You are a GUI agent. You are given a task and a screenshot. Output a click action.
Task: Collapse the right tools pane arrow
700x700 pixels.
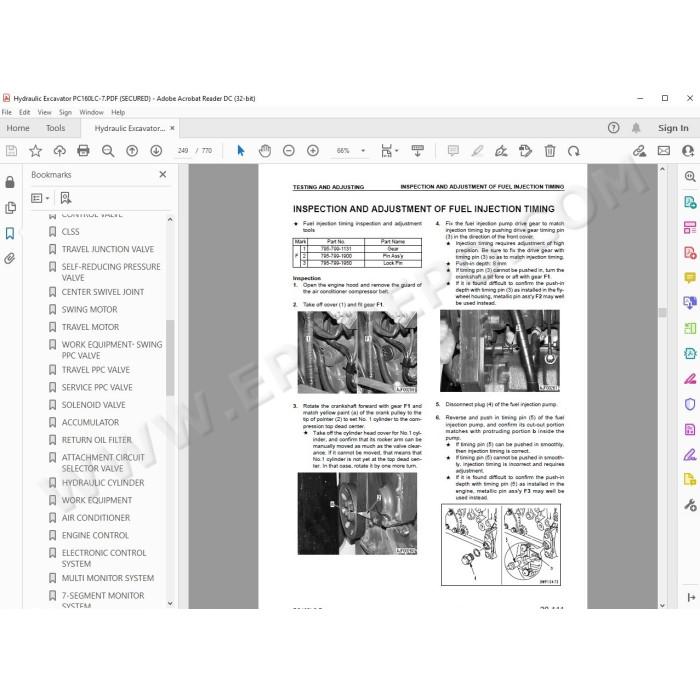691,597
